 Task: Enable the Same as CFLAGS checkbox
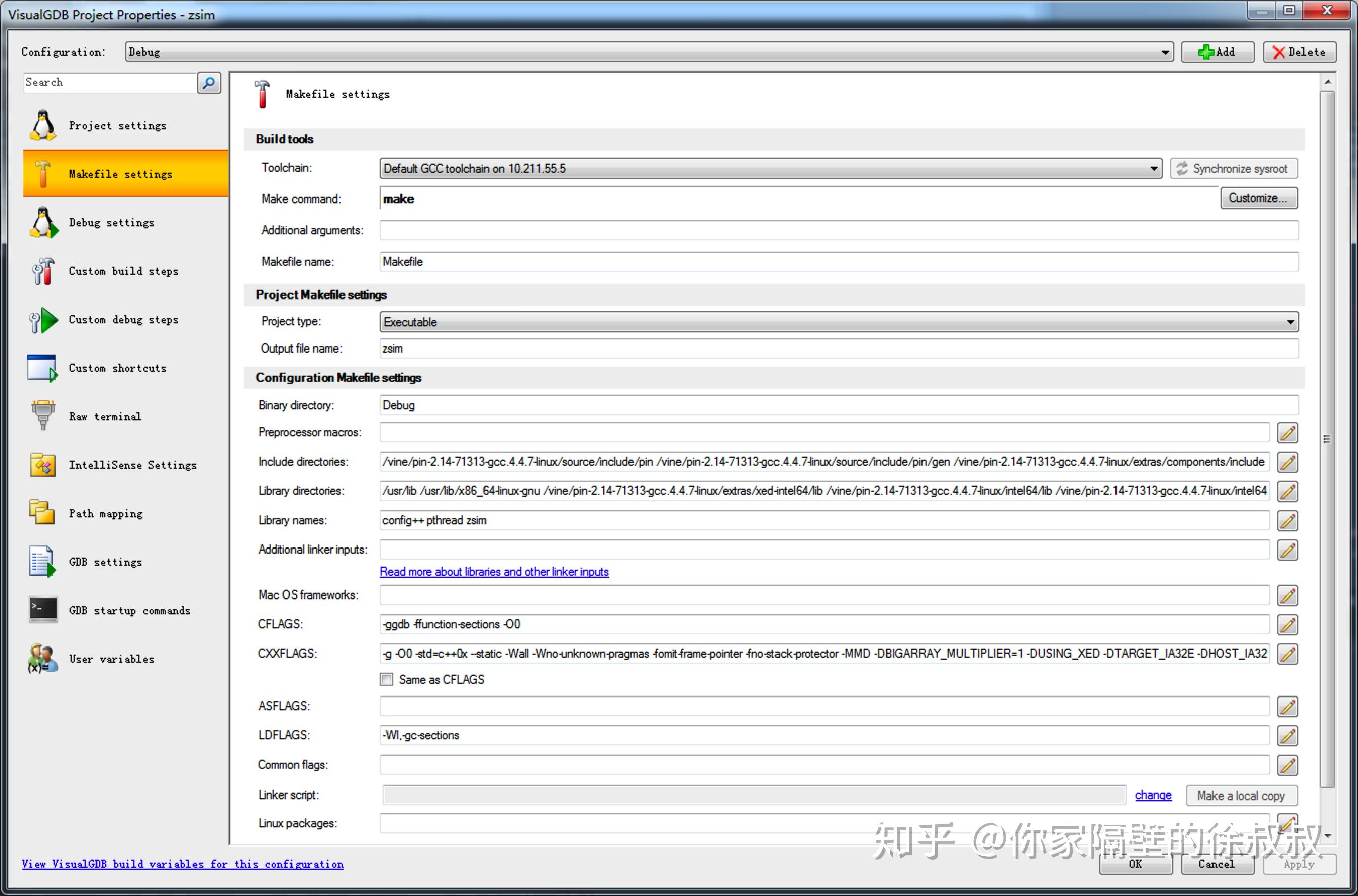tap(387, 679)
